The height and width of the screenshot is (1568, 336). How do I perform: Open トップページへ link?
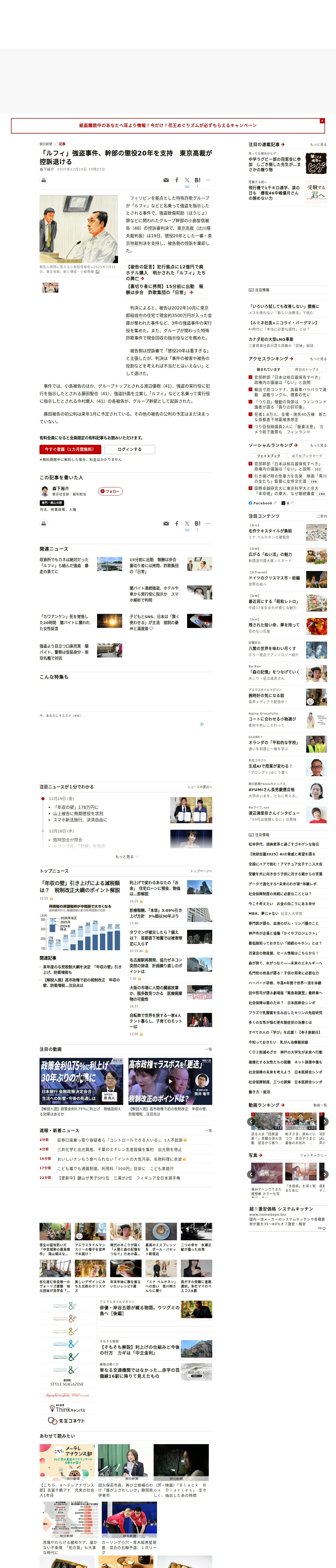[x=201, y=871]
